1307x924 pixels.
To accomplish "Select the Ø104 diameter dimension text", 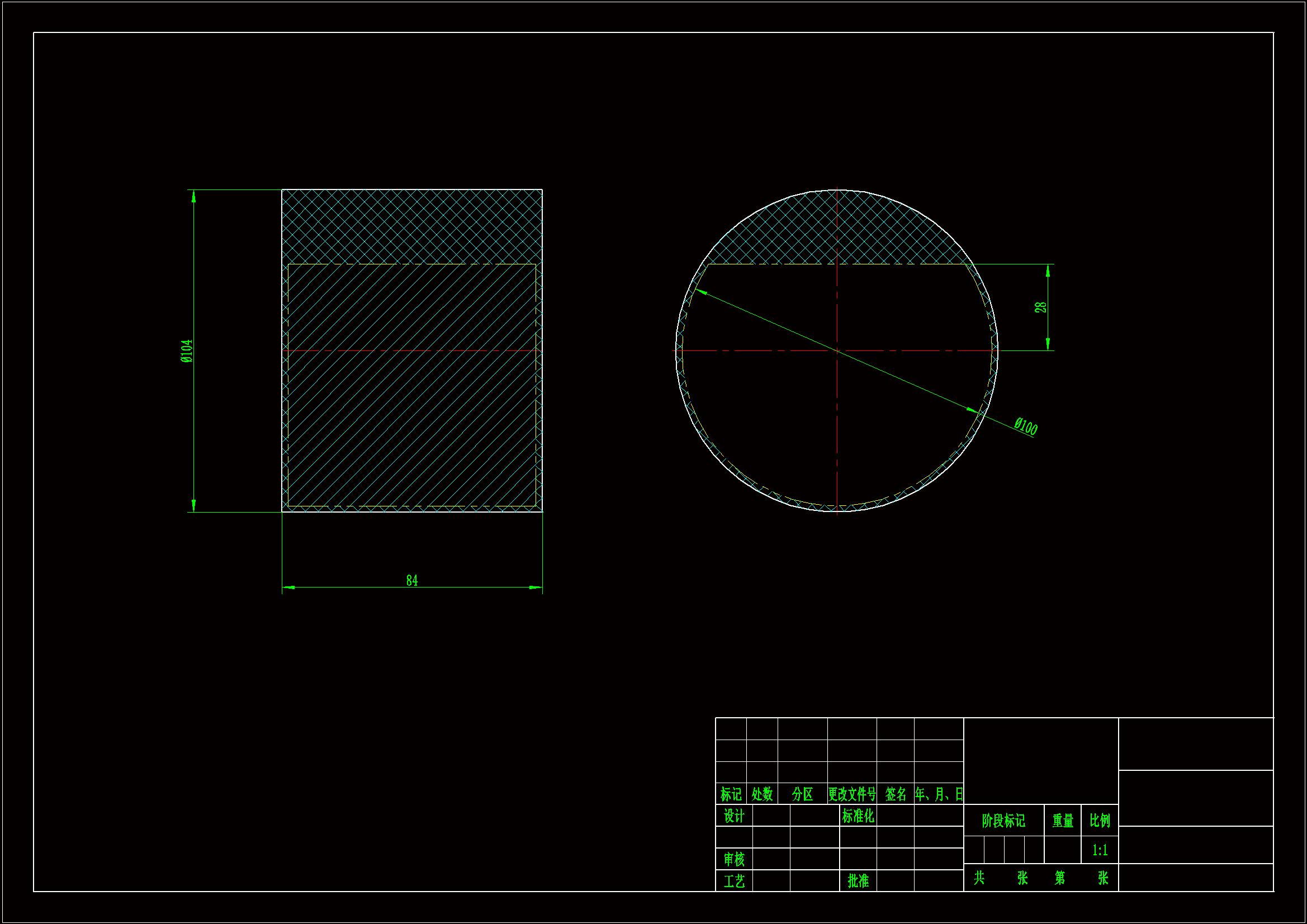I will tap(187, 350).
